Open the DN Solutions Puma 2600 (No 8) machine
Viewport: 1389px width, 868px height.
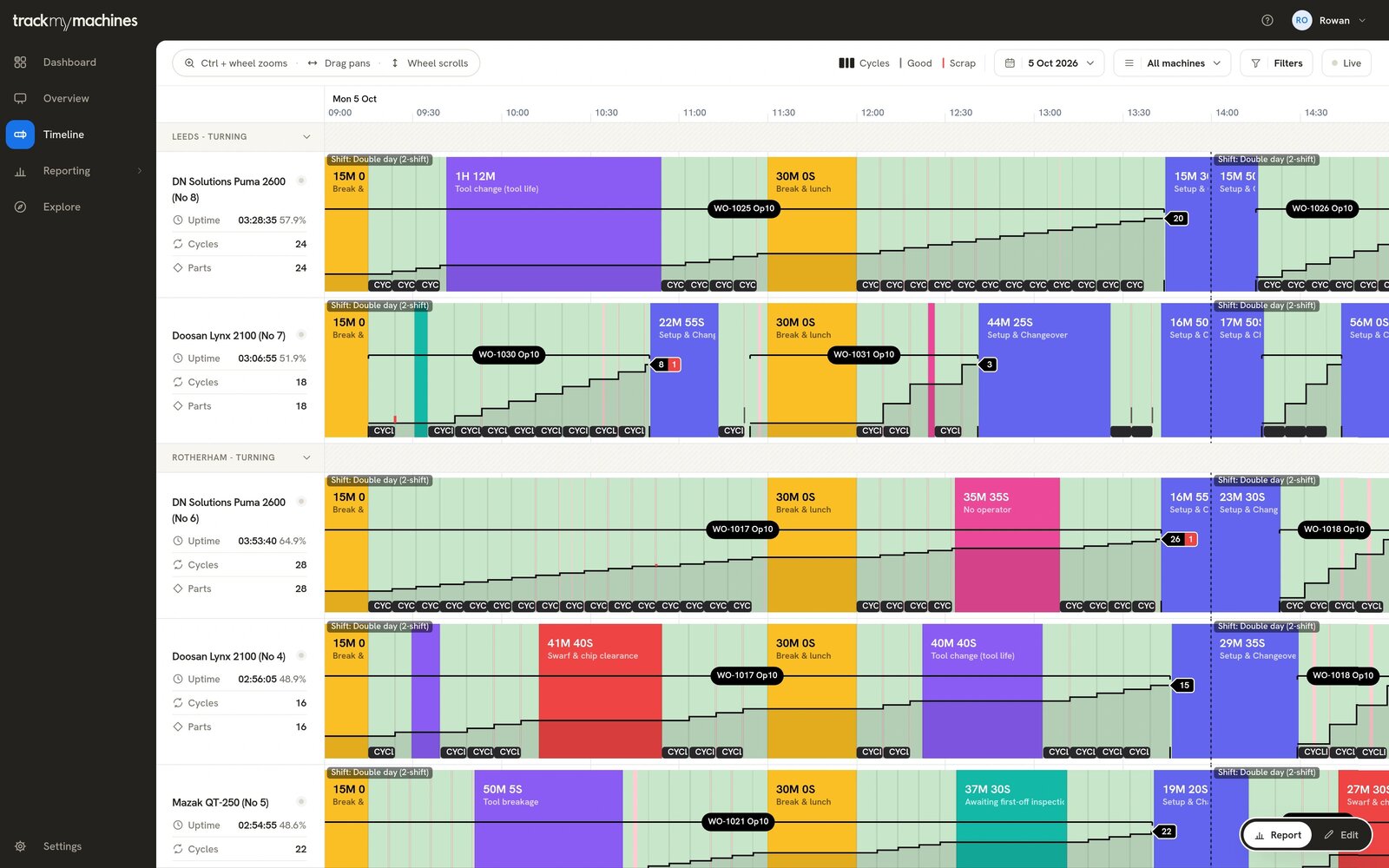coord(228,189)
